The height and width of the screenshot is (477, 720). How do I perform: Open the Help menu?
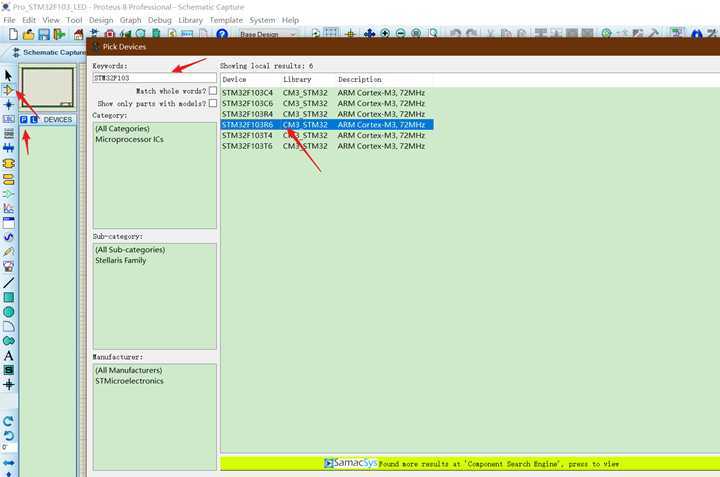290,20
